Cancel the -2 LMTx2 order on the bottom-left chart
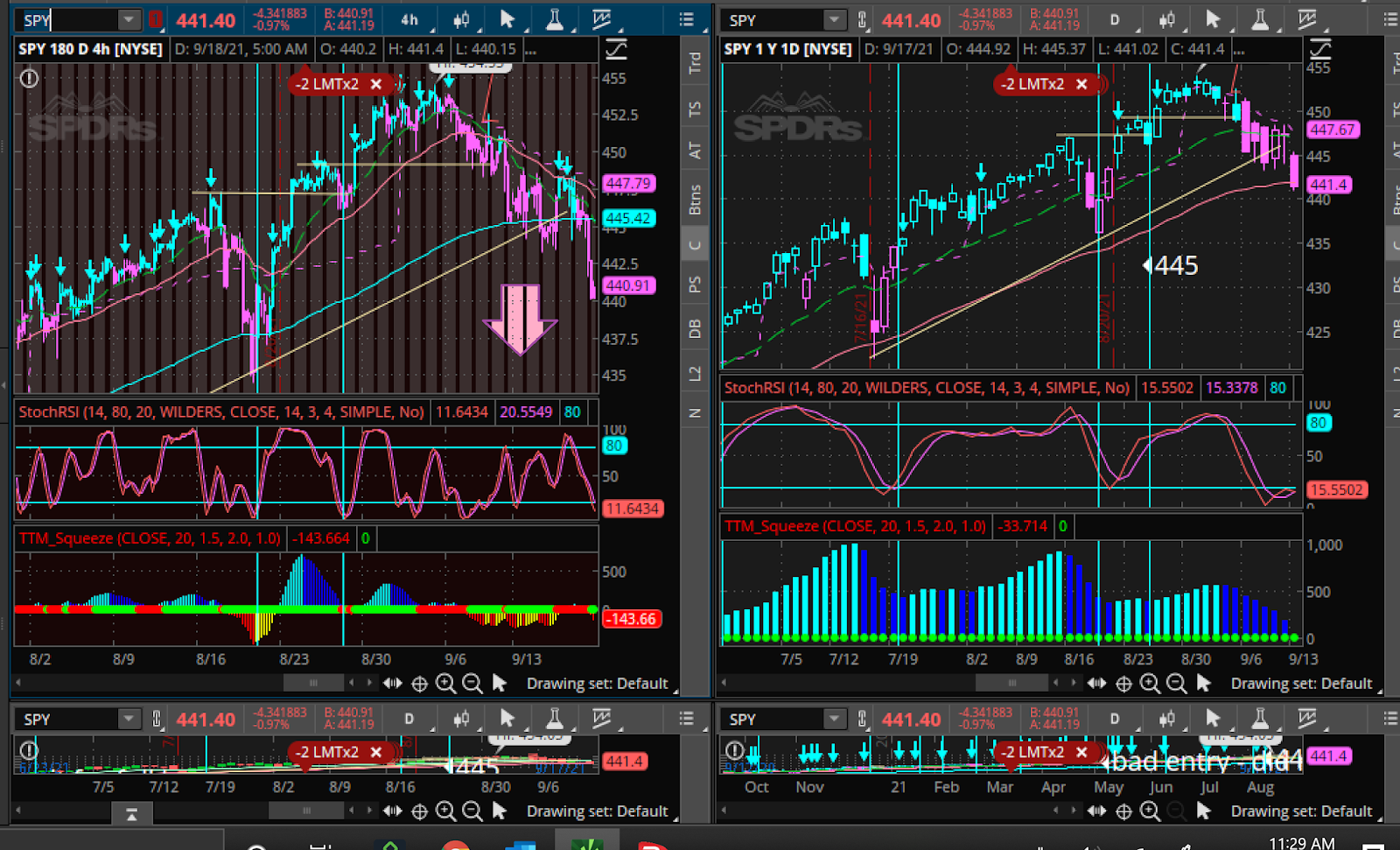This screenshot has height=850, width=1400. (x=376, y=752)
